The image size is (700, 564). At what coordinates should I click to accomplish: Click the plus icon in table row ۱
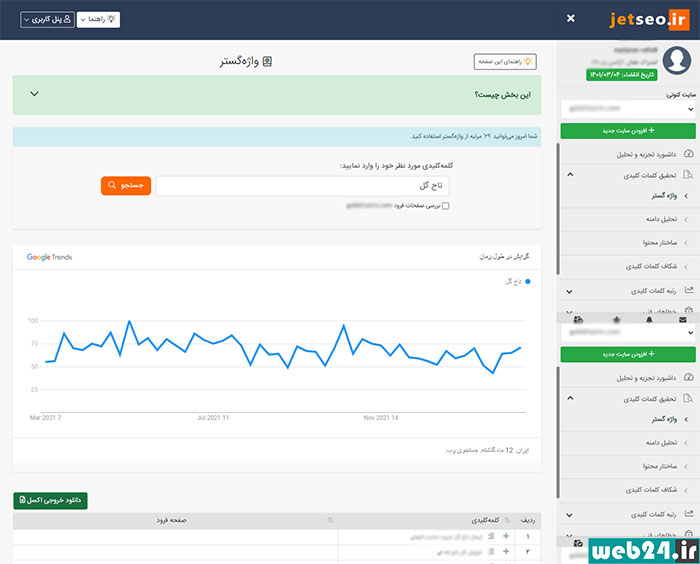tap(506, 536)
